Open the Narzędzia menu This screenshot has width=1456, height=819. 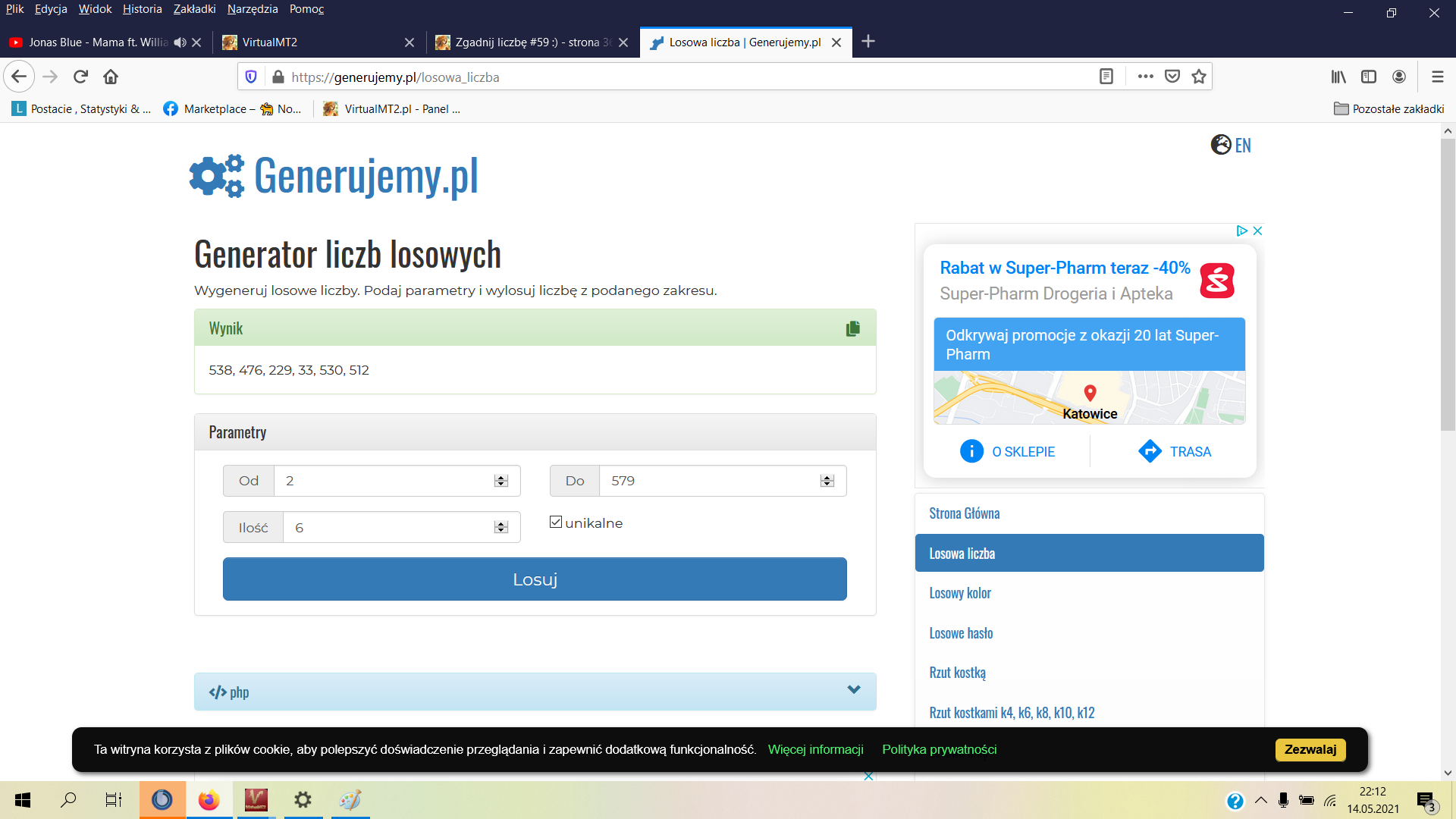click(x=253, y=9)
